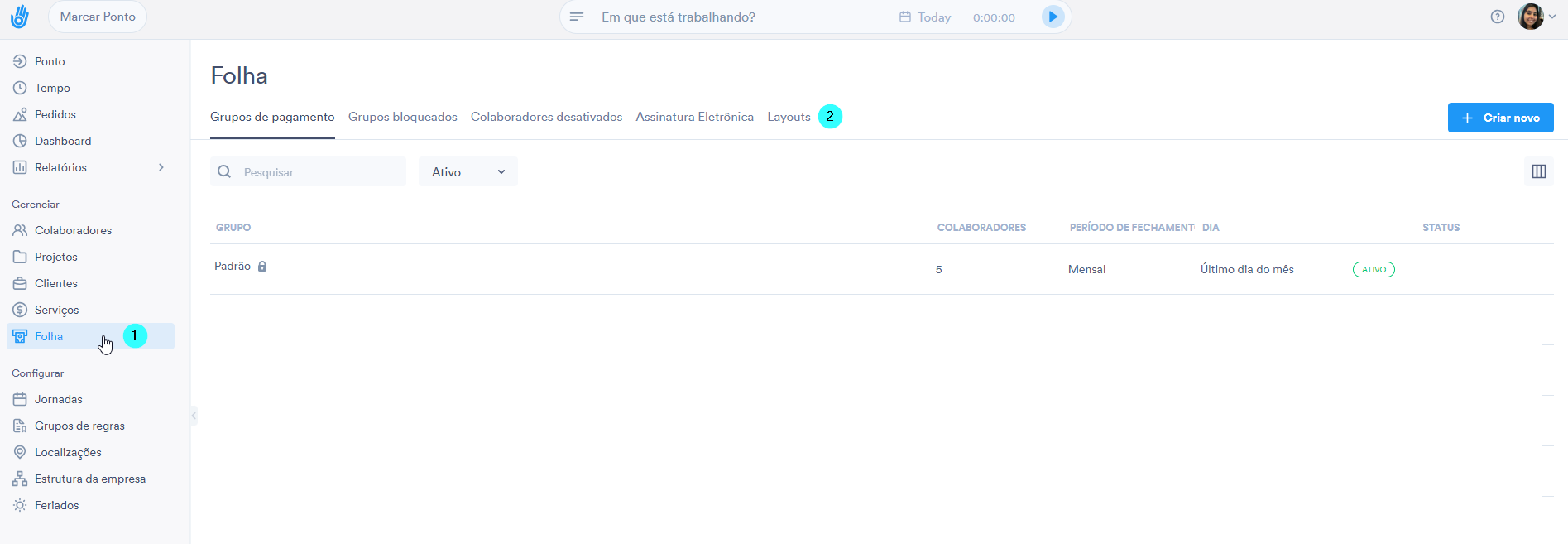Switch to the Grupos bloqueados tab
This screenshot has height=544, width=1568.
tap(402, 117)
